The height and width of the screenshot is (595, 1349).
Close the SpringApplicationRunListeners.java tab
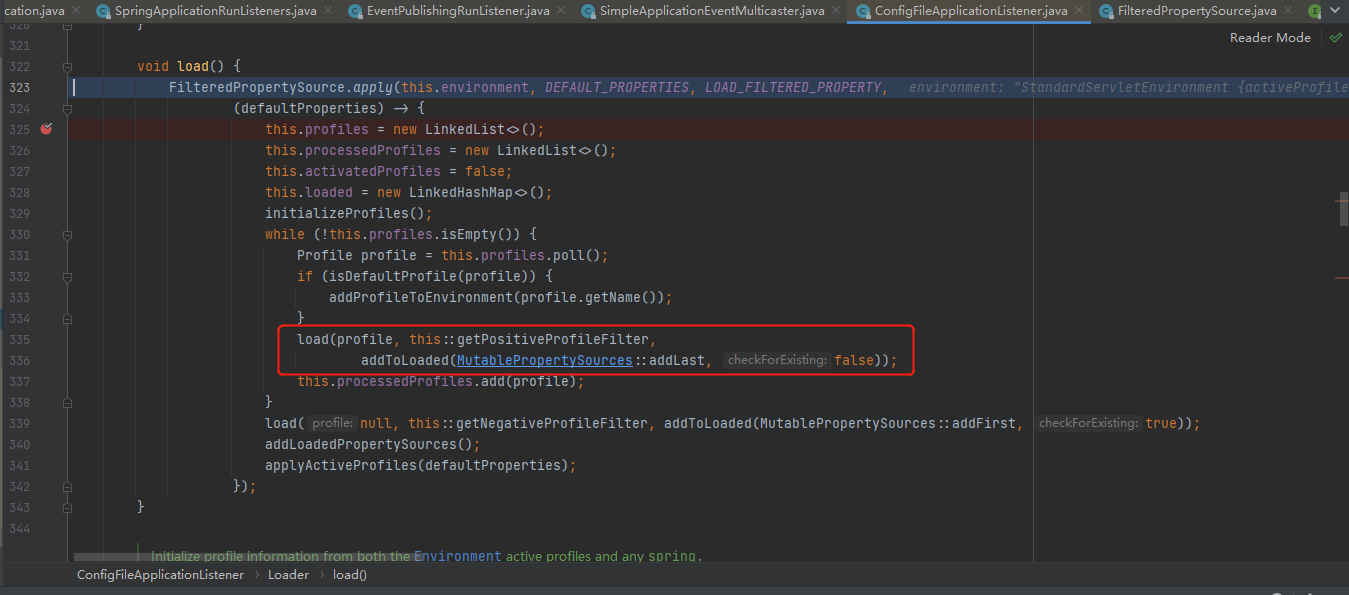click(330, 11)
